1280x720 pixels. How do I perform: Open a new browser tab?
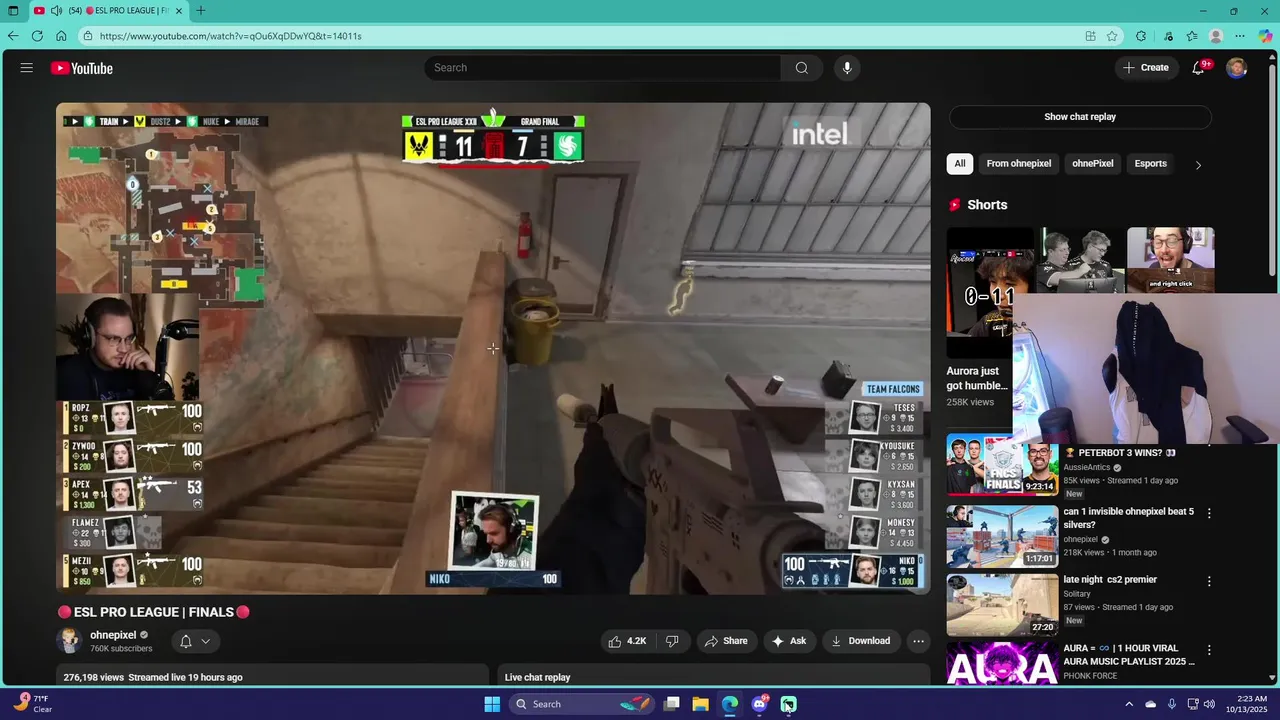201,11
